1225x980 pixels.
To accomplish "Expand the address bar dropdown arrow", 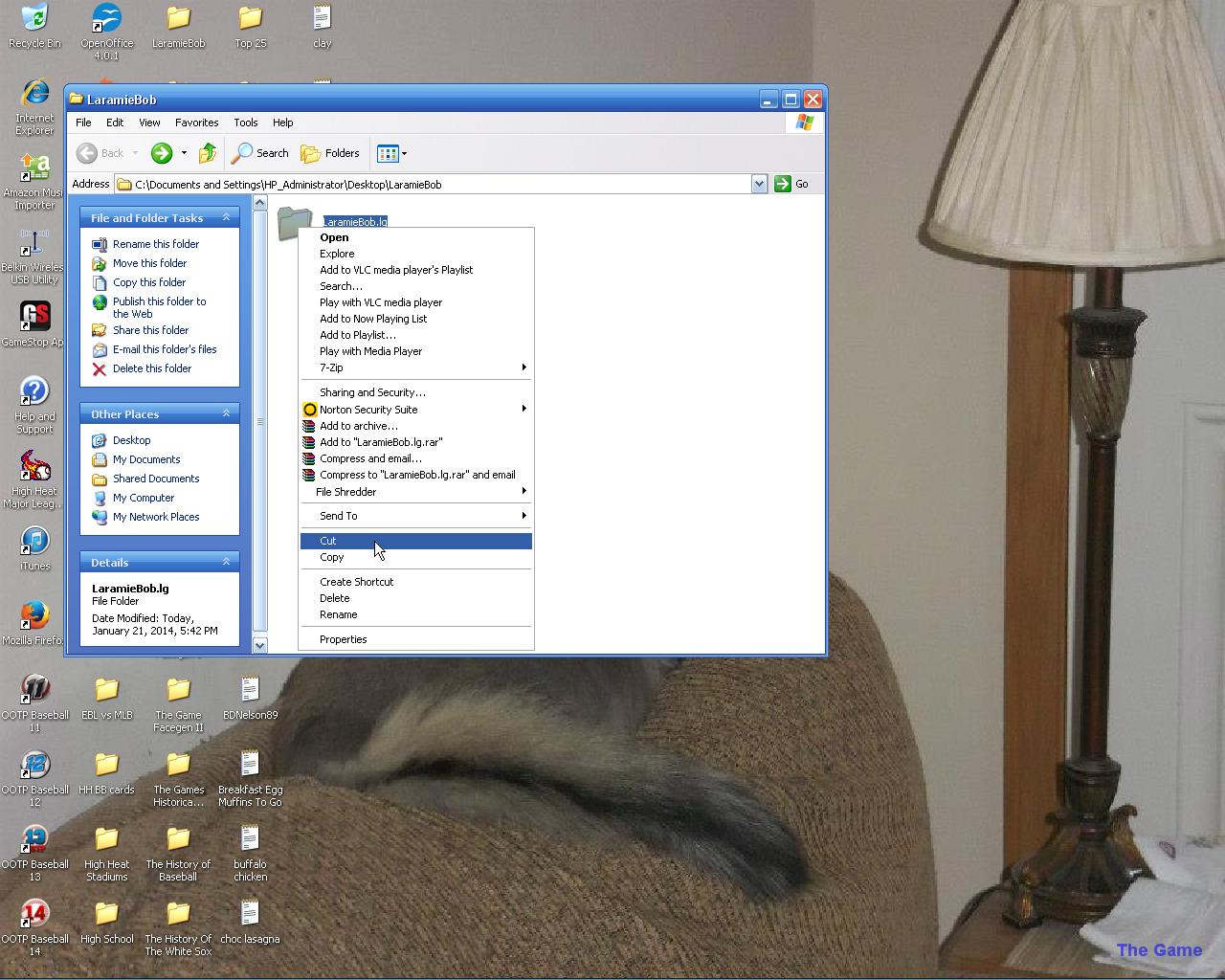I will coord(759,184).
